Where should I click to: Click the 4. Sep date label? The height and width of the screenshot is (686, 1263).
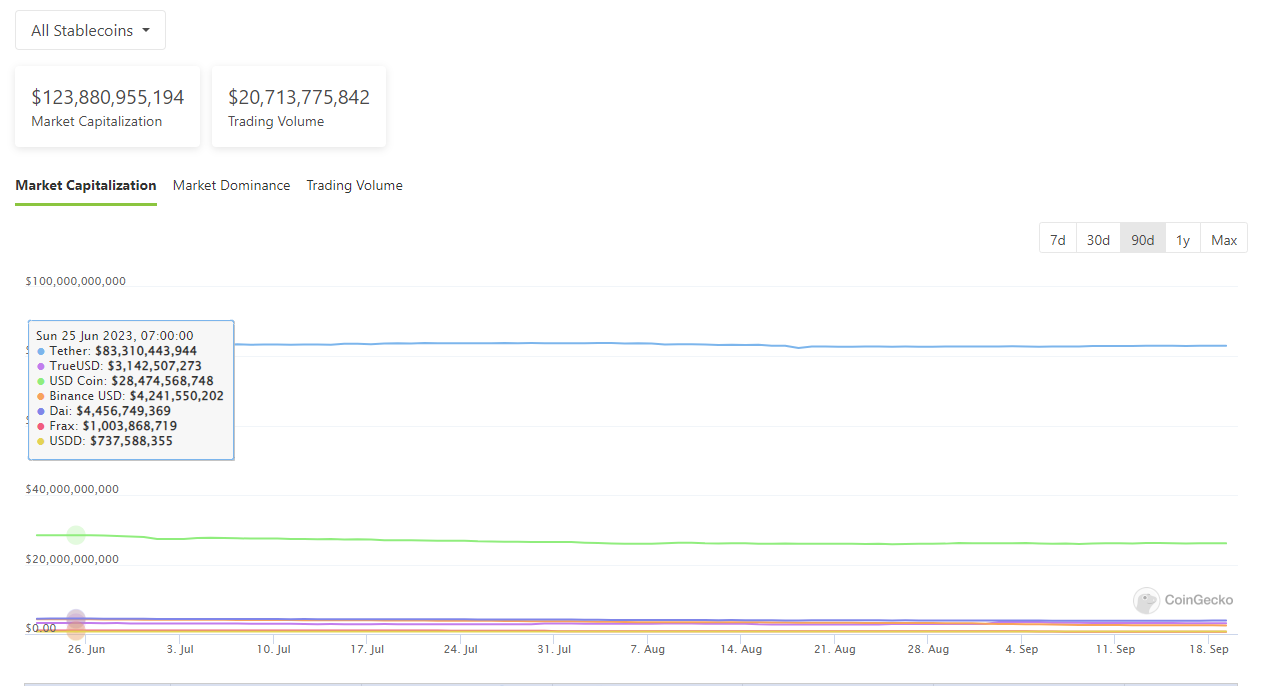(x=1021, y=649)
